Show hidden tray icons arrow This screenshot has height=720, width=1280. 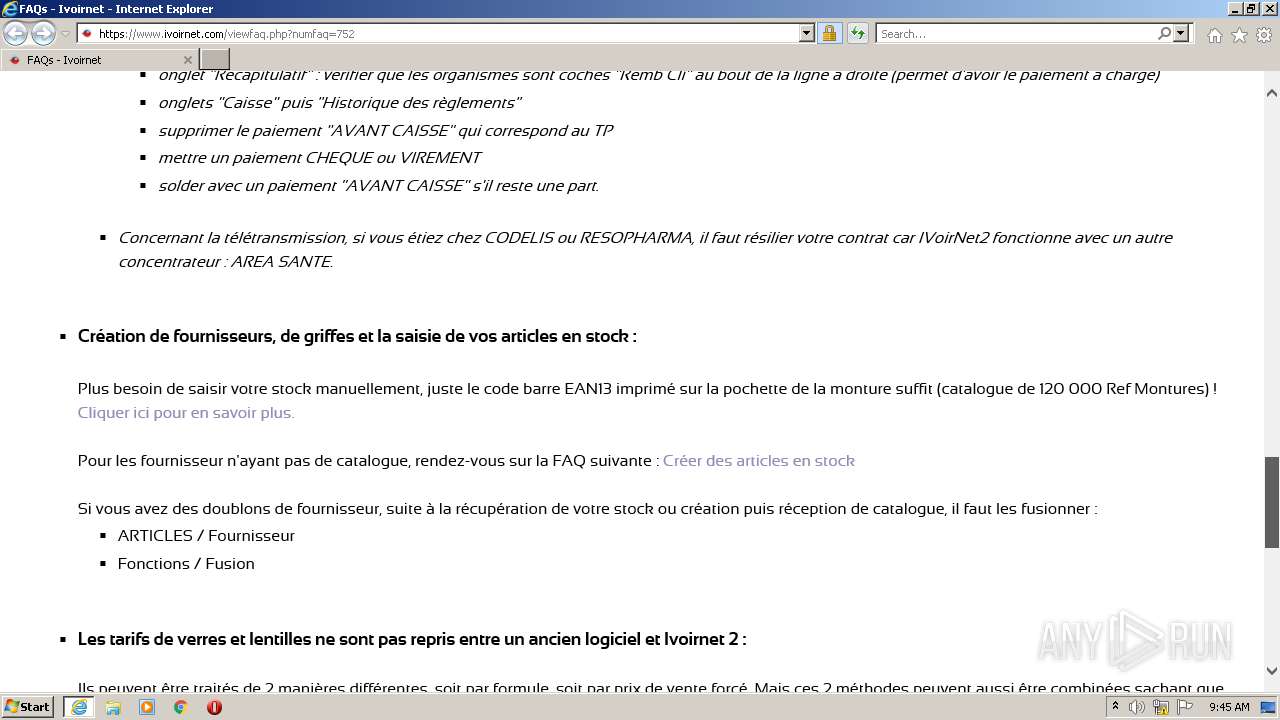click(1115, 707)
